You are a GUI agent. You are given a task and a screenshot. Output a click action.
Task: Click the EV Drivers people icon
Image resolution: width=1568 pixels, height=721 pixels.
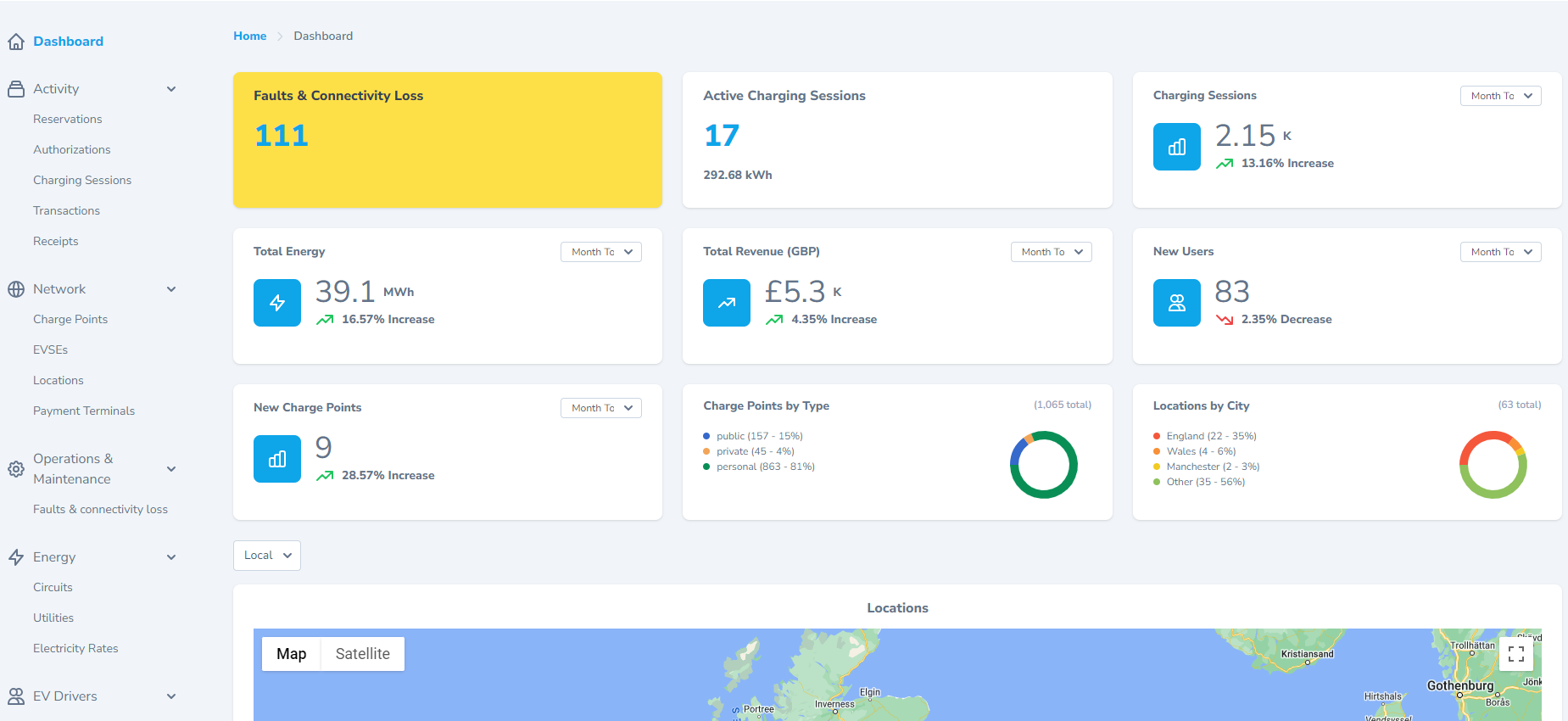pyautogui.click(x=16, y=696)
